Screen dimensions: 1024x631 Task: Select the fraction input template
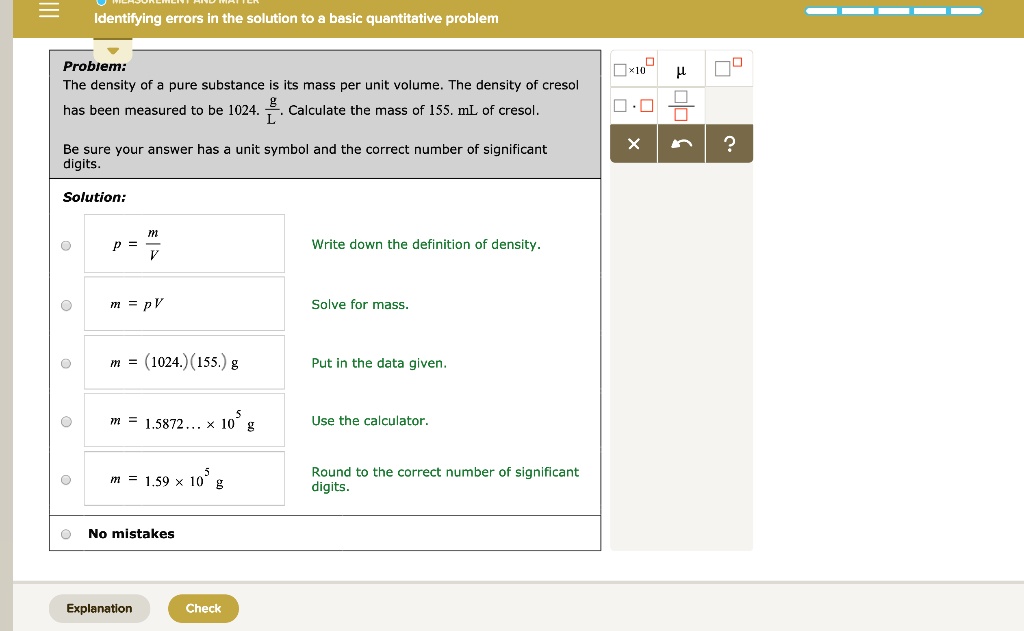pyautogui.click(x=681, y=105)
